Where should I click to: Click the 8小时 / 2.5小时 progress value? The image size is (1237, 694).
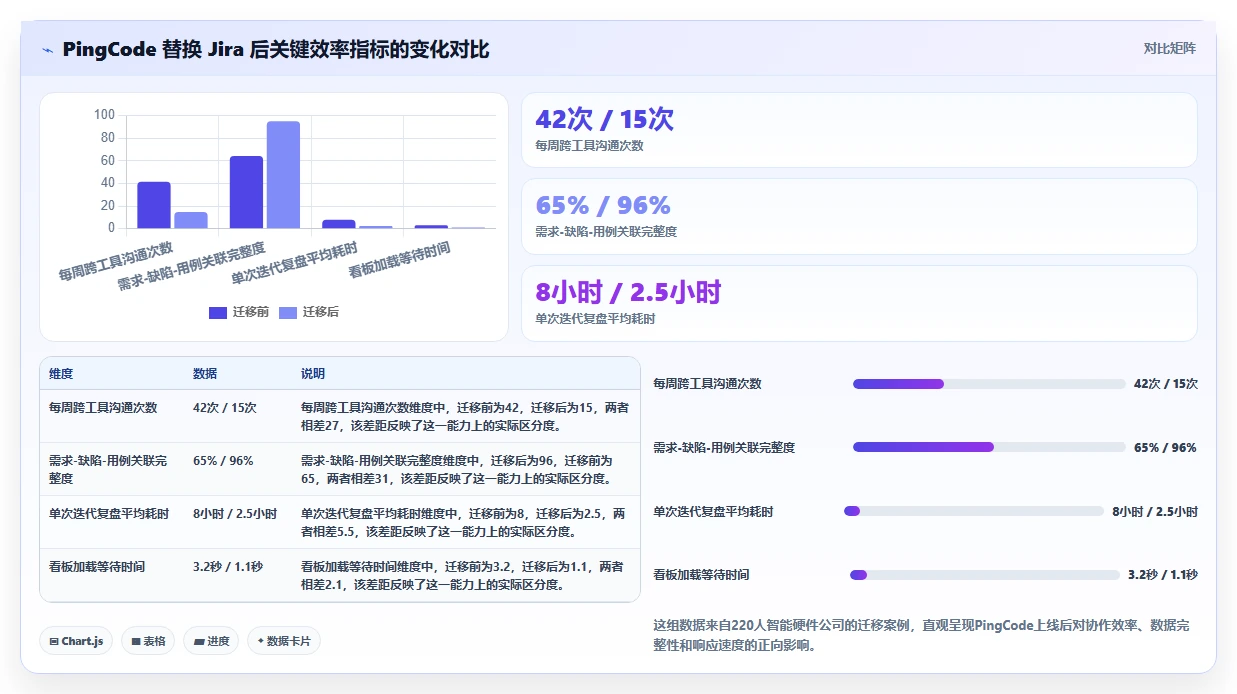(1155, 512)
